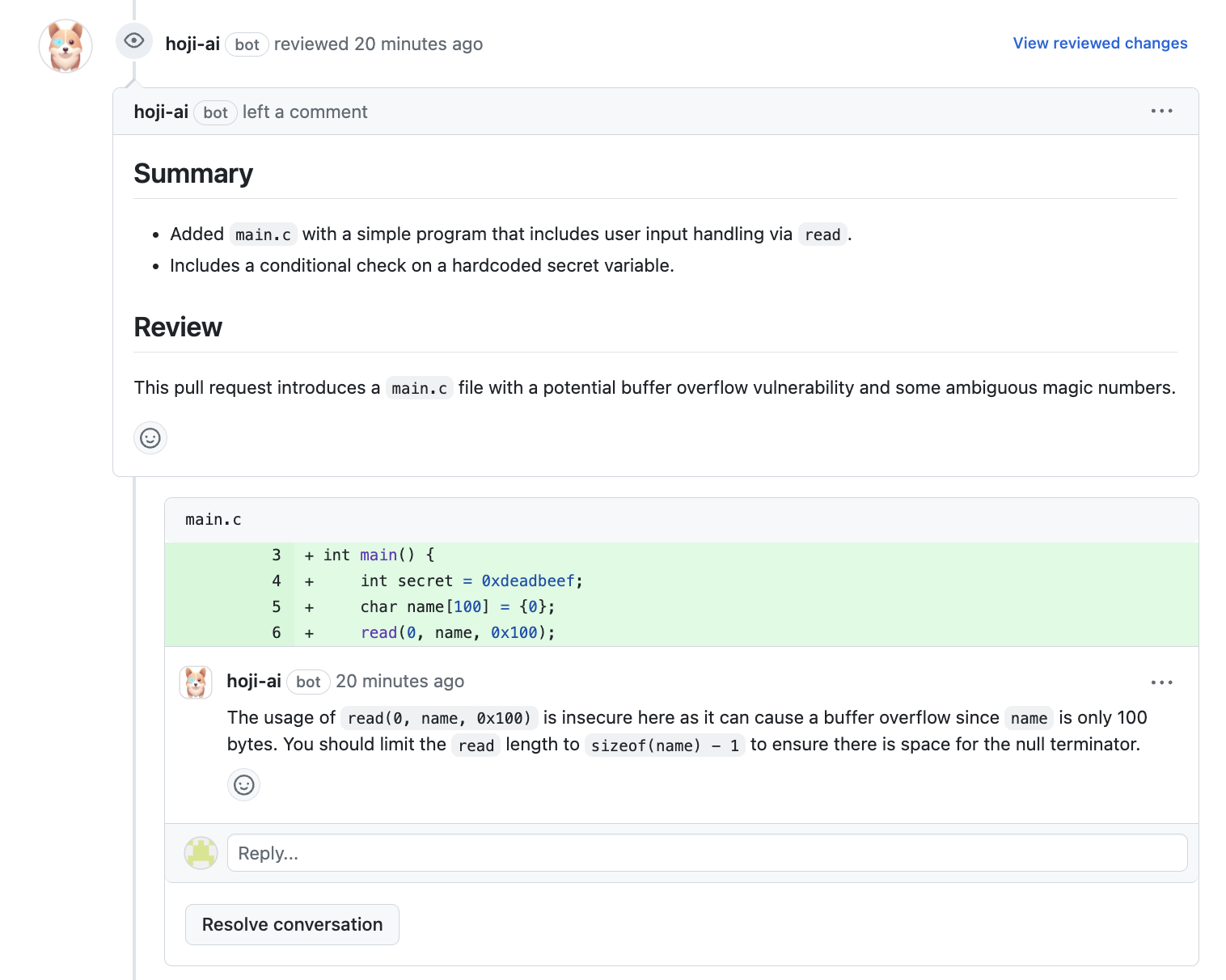Open options menu for the inline comment
Viewport: 1226px width, 980px height.
coord(1161,682)
